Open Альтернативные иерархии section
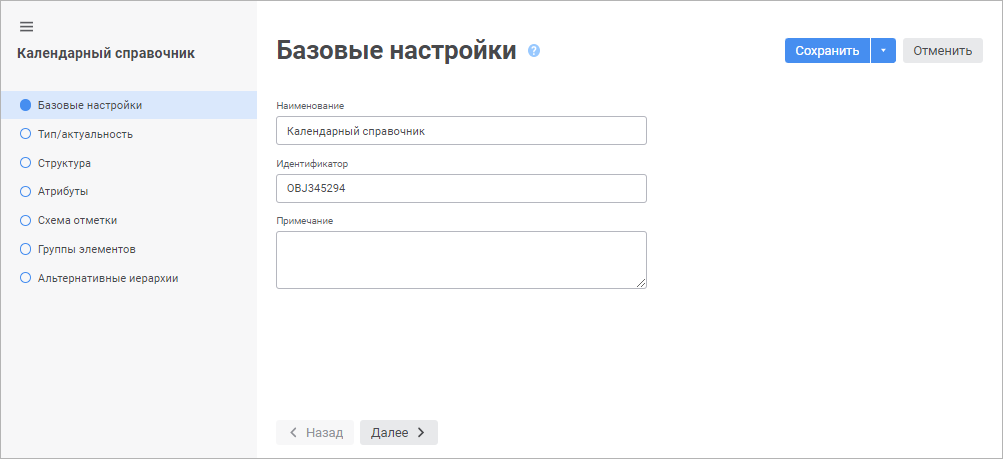Screen dimensions: 1003x459 (107, 278)
